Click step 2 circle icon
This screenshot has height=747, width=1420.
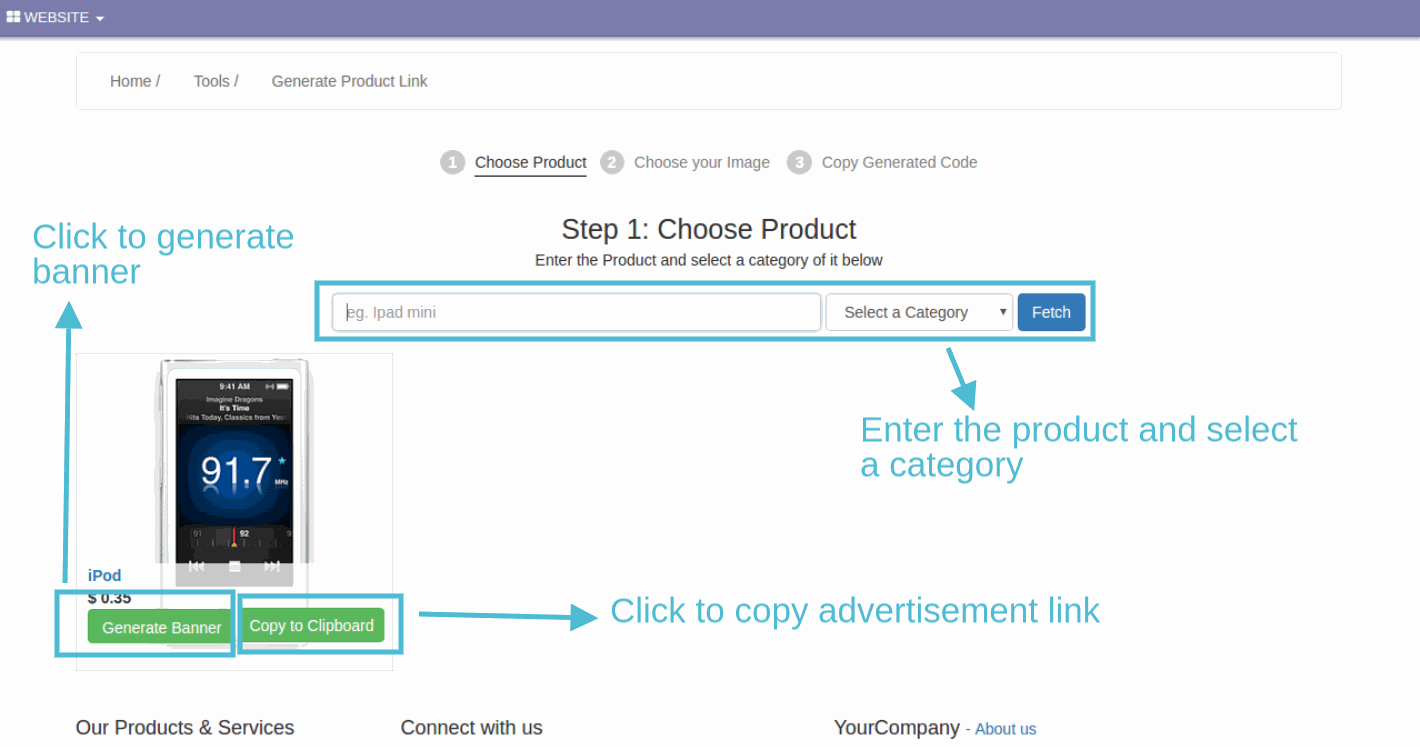pos(612,162)
